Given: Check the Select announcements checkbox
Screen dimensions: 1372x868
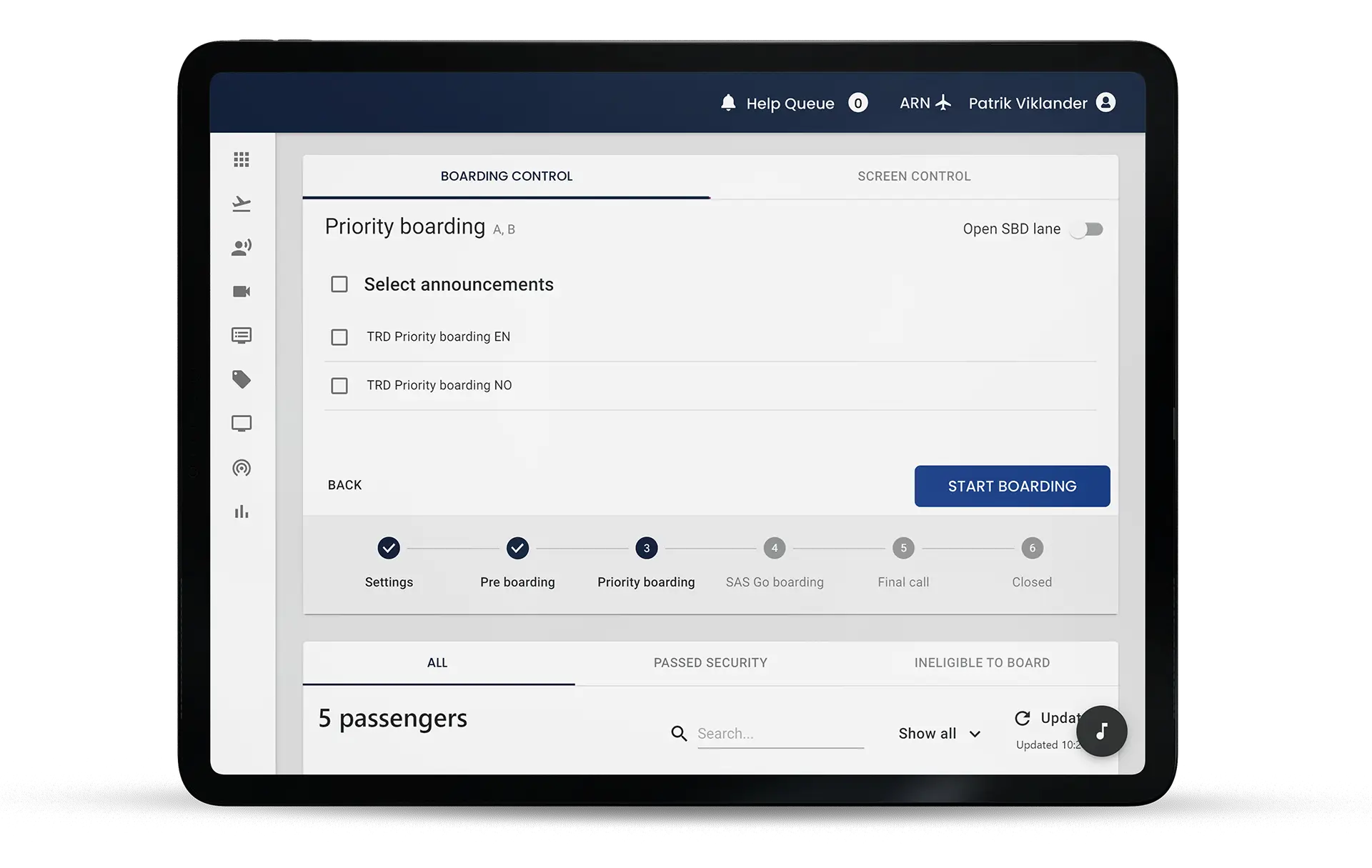Looking at the screenshot, I should pos(339,284).
